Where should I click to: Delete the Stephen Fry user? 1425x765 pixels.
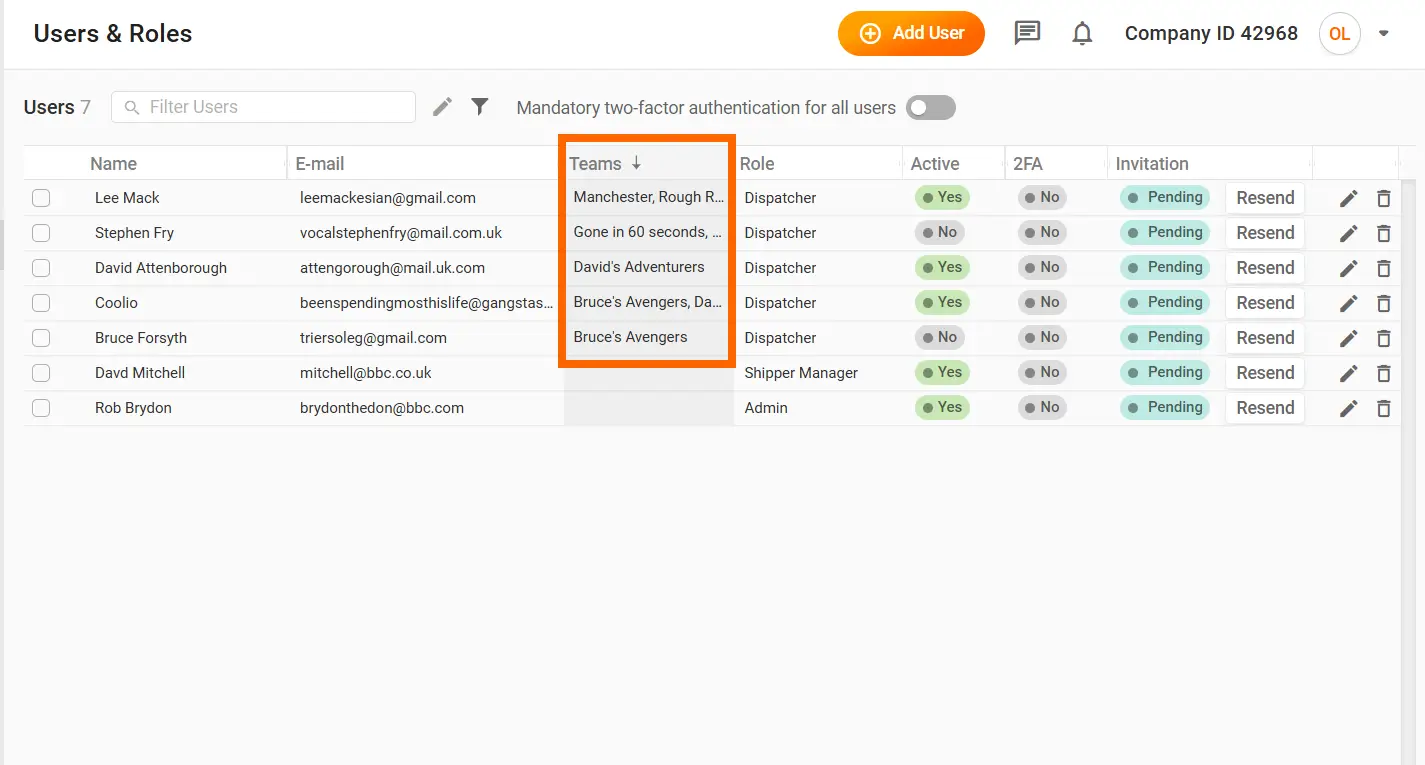[1384, 233]
